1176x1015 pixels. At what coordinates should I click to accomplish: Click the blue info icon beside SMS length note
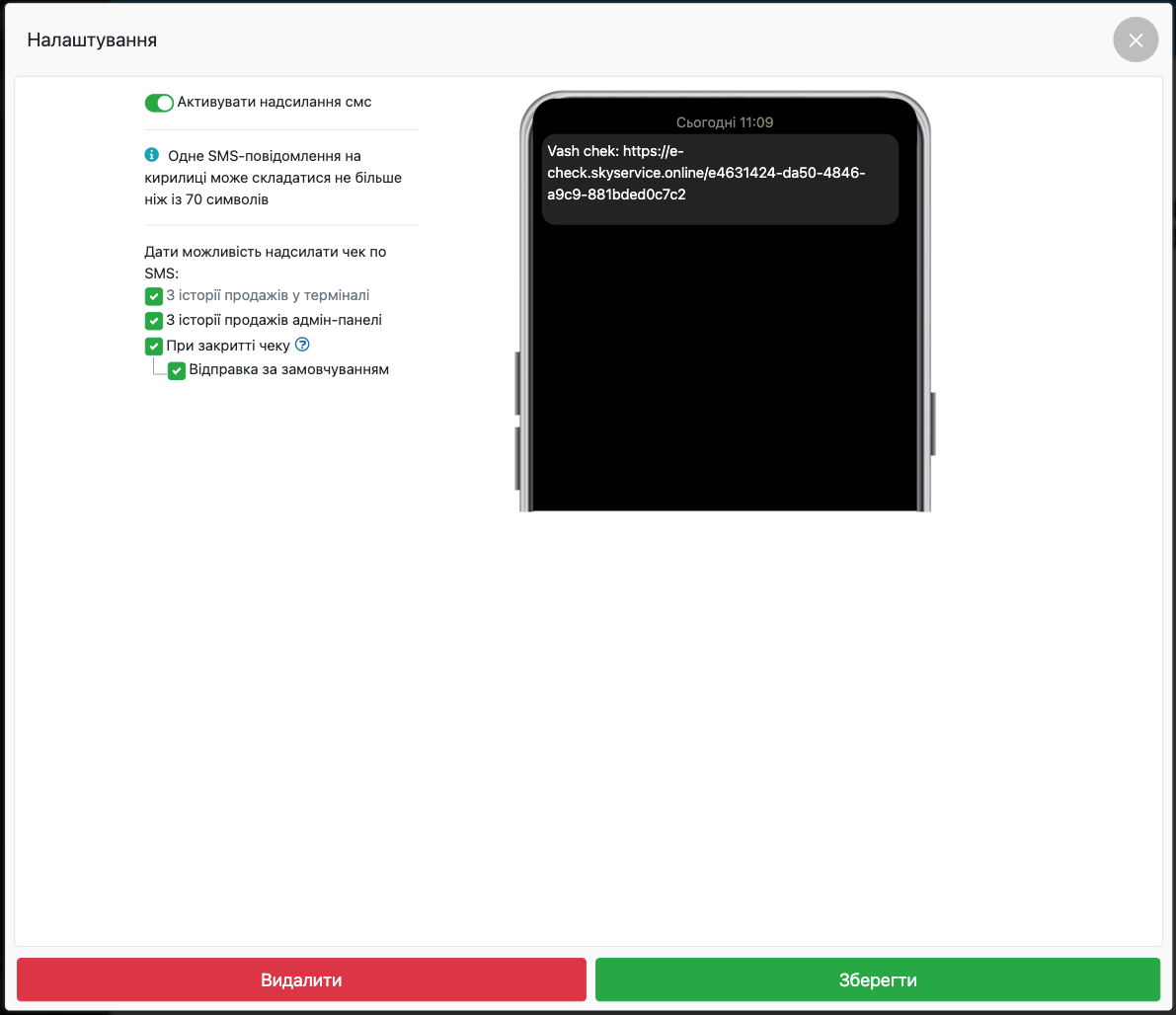(152, 155)
